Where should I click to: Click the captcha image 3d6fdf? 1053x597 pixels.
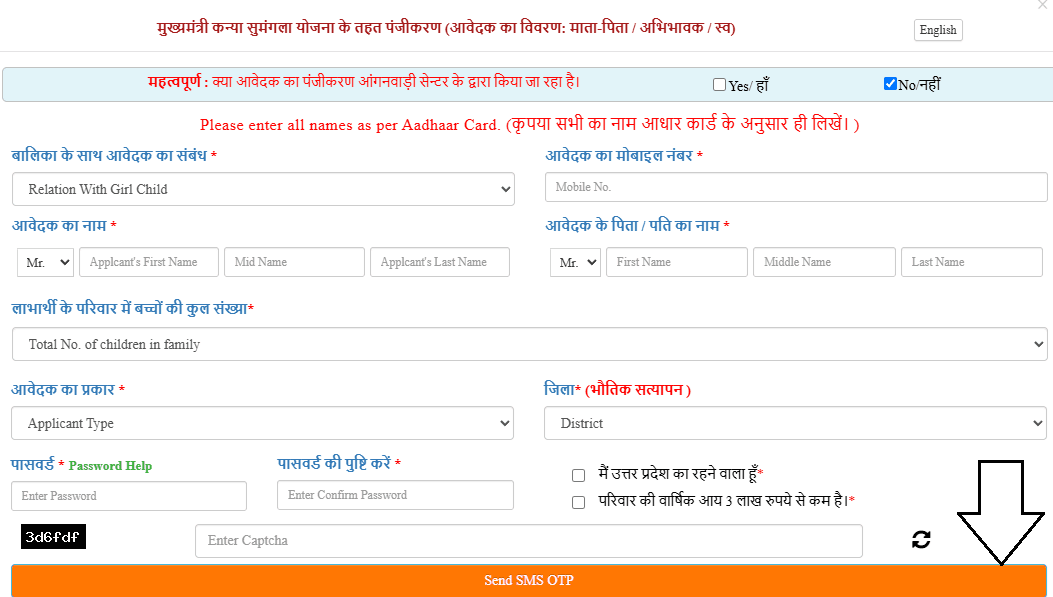pos(53,537)
